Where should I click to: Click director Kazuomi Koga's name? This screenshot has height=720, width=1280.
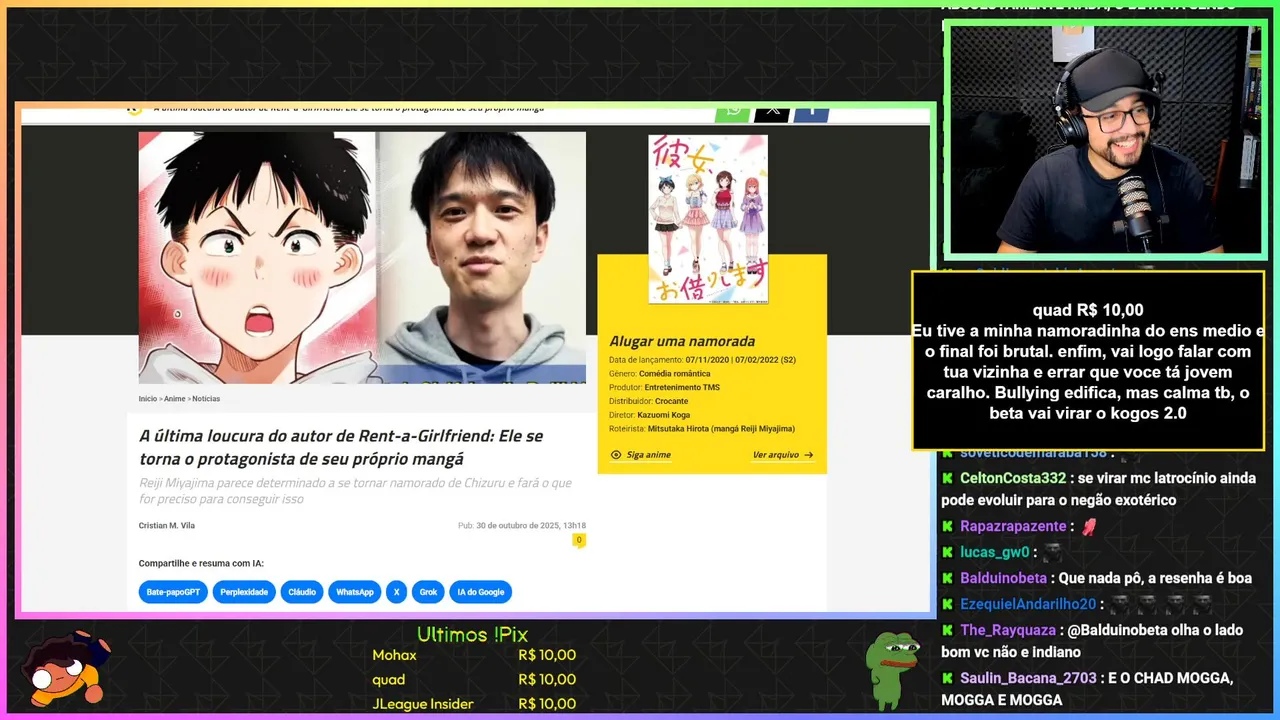coord(663,415)
